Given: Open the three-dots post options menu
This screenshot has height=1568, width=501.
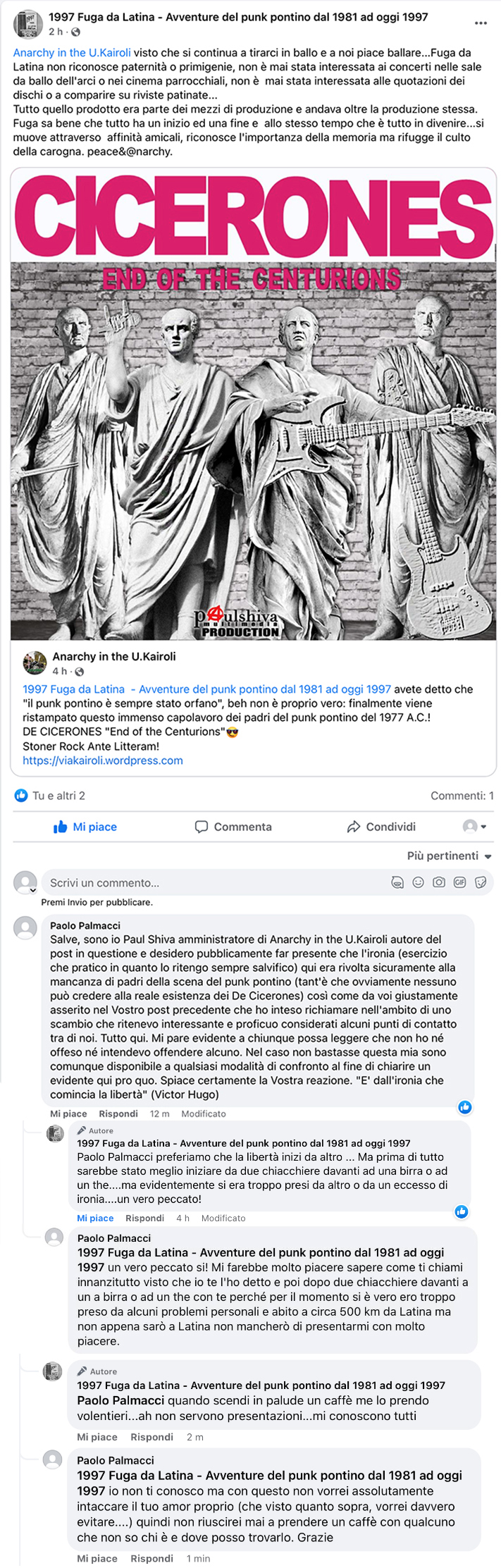Looking at the screenshot, I should pos(481,23).
